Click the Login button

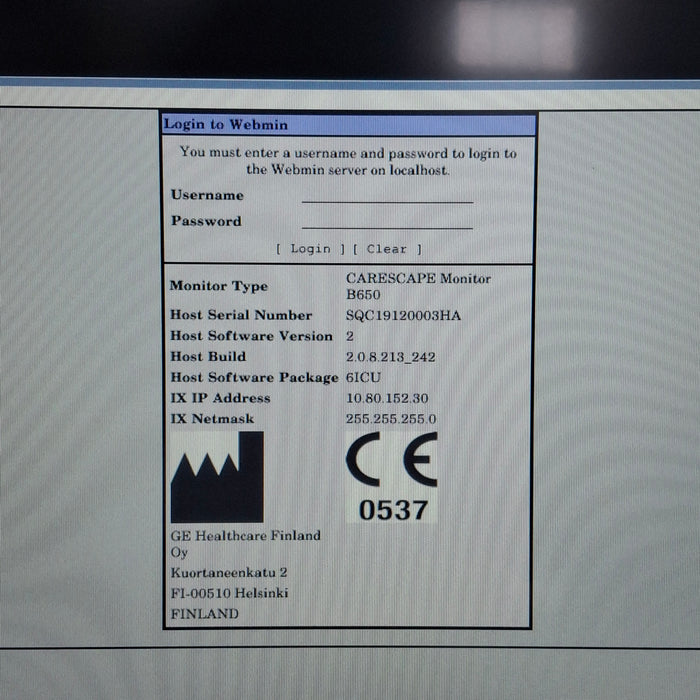tap(311, 249)
